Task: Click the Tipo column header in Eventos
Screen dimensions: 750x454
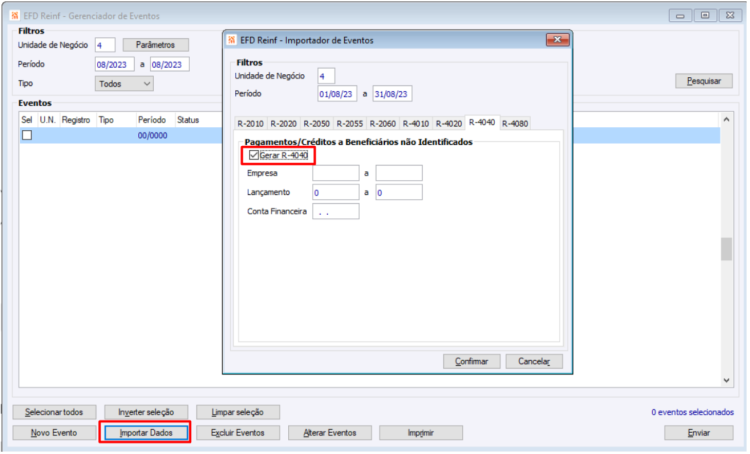Action: 106,120
